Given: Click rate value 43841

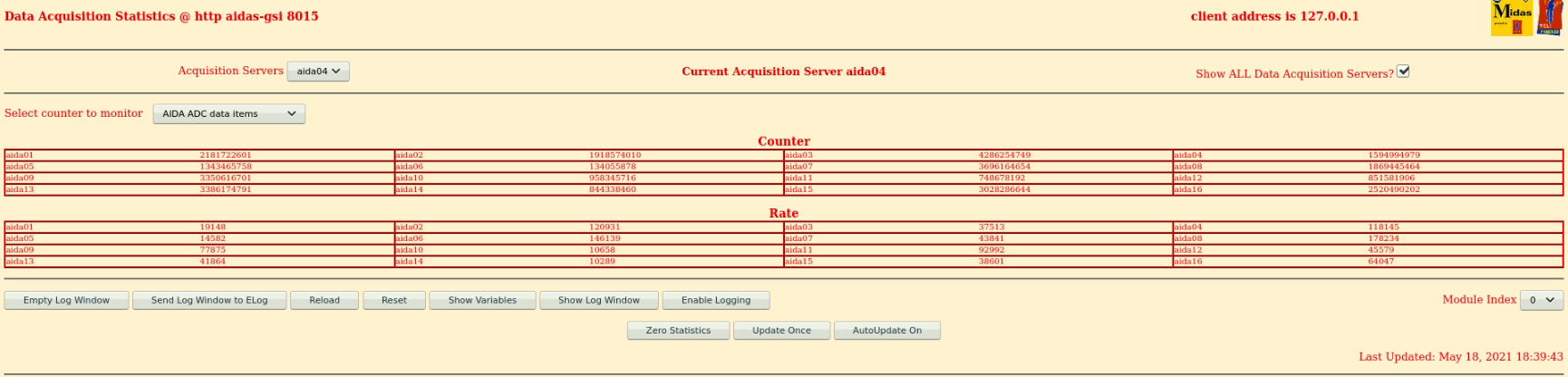Looking at the screenshot, I should (x=992, y=238).
